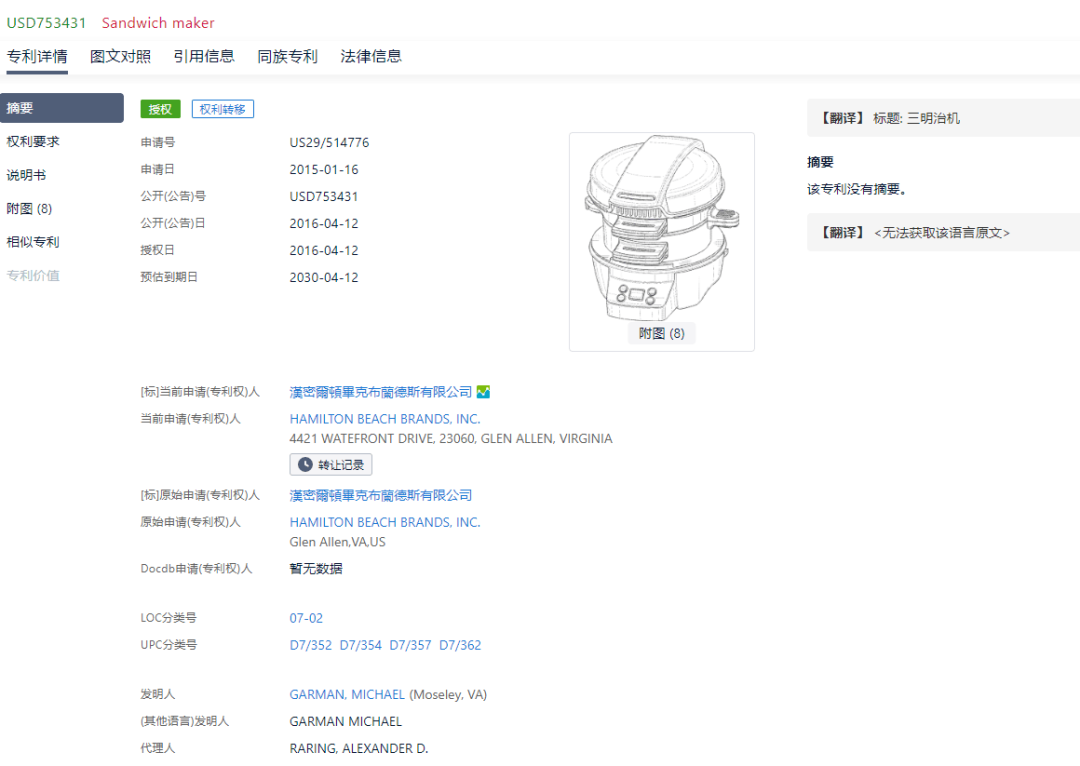The height and width of the screenshot is (766, 1080).
Task: Open 说明书 section in the sidebar
Action: pyautogui.click(x=26, y=175)
